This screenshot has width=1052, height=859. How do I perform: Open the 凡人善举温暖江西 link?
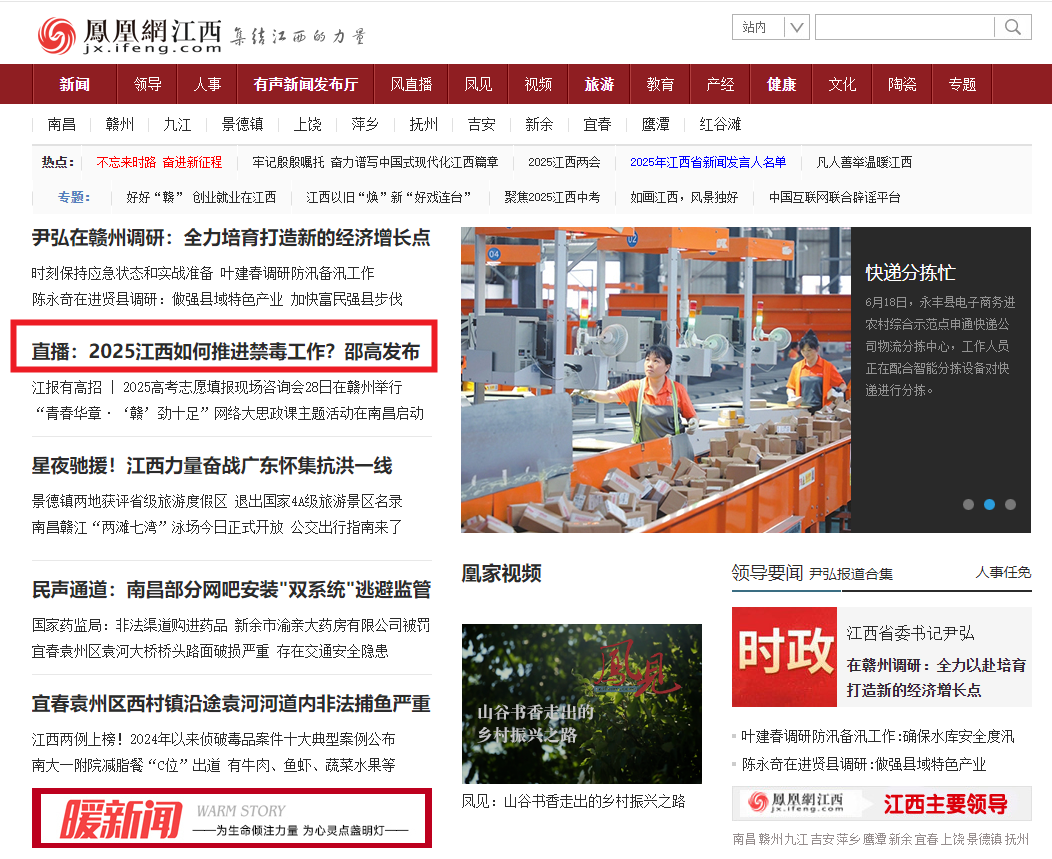pyautogui.click(x=863, y=162)
